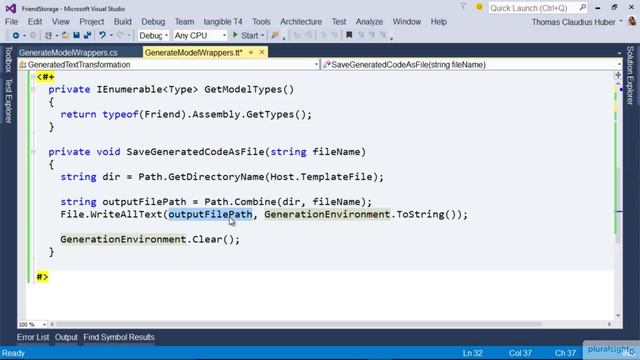Open the Find Symbol Results tab

[x=119, y=337]
